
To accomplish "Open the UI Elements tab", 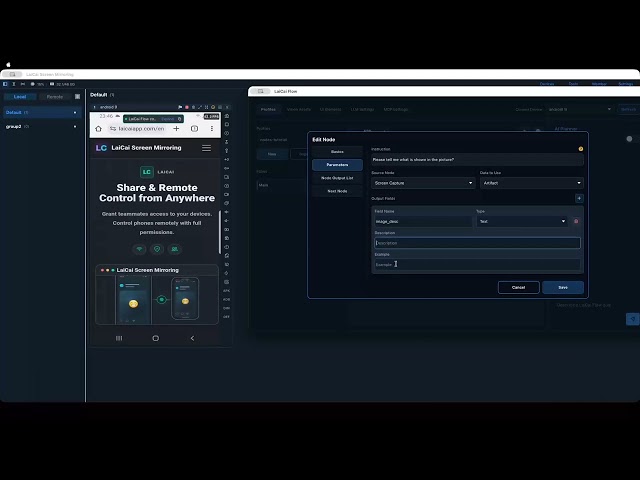I will [x=330, y=109].
